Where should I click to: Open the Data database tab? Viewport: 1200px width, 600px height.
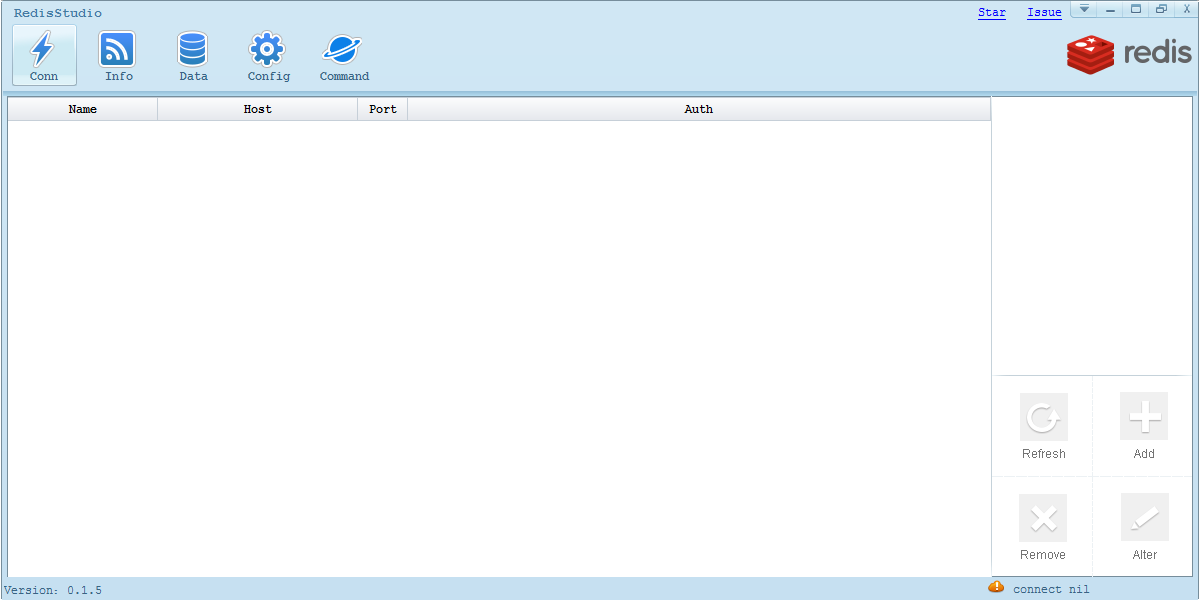pyautogui.click(x=193, y=55)
